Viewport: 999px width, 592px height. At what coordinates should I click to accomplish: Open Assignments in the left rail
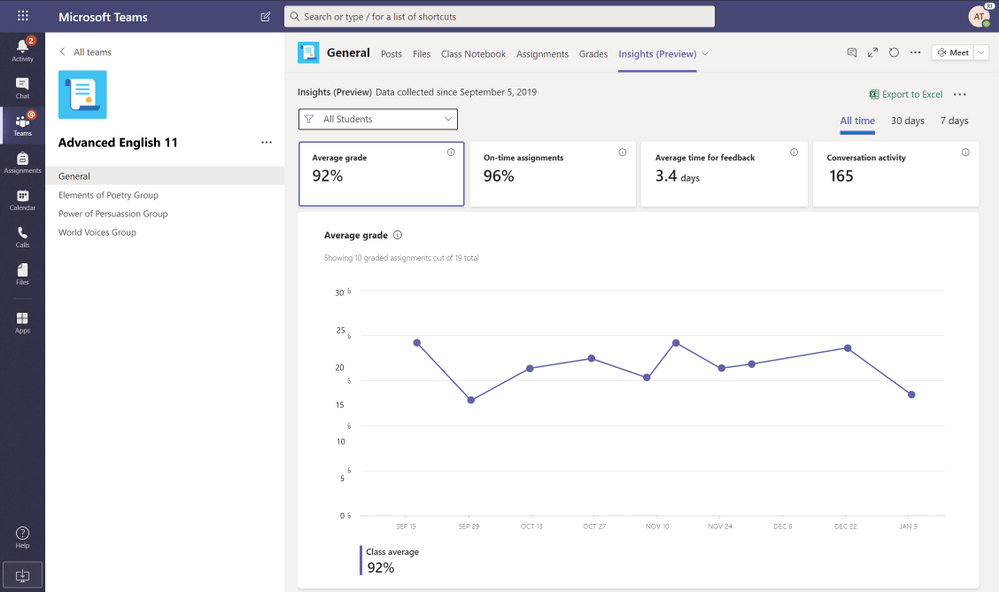pyautogui.click(x=22, y=162)
